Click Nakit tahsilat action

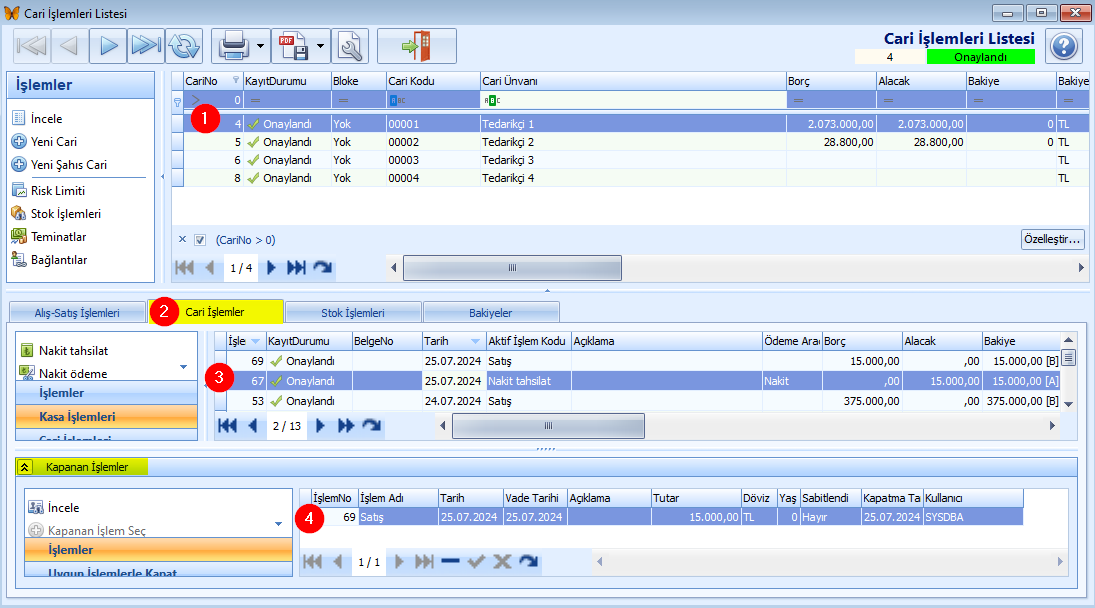[73, 350]
